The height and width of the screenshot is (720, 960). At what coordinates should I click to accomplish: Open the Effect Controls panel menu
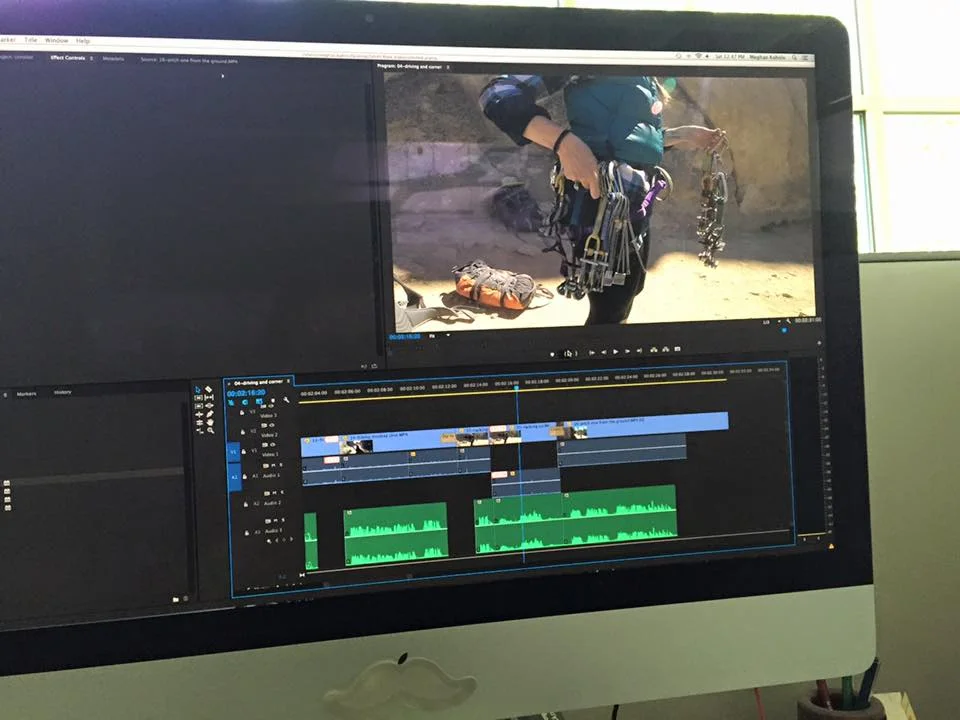pos(91,58)
